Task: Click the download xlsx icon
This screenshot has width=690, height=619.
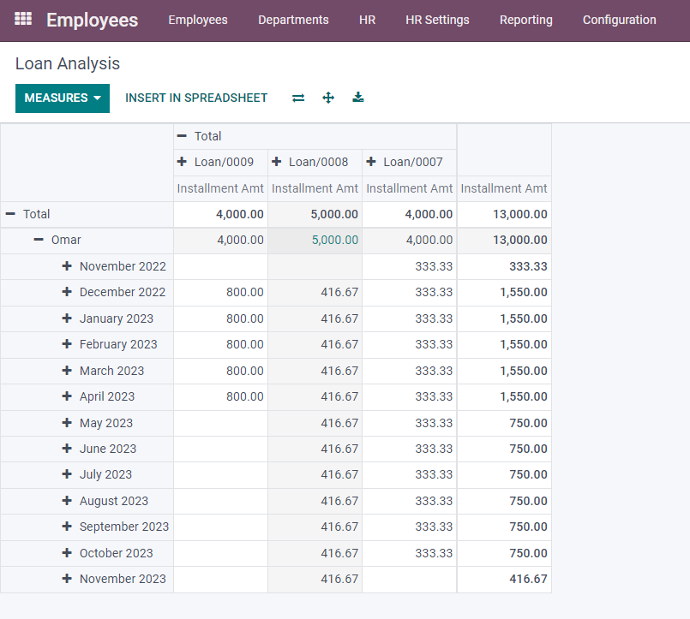Action: coord(358,98)
